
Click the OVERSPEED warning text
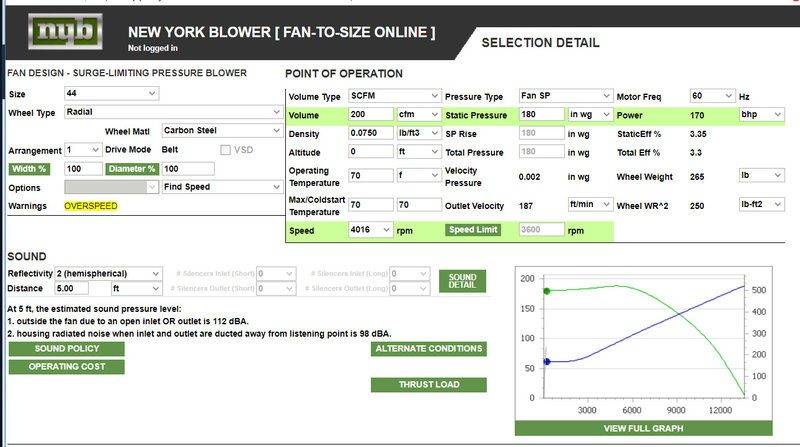click(x=91, y=206)
